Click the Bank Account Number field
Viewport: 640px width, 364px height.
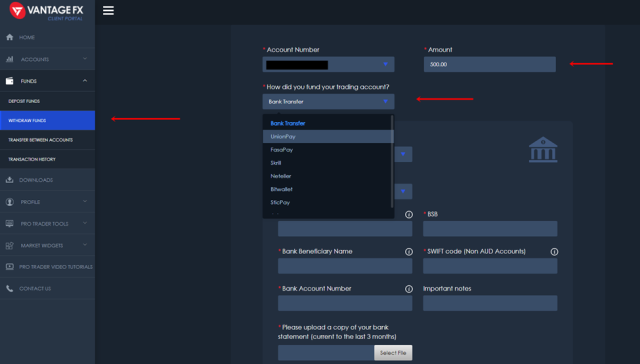[345, 303]
